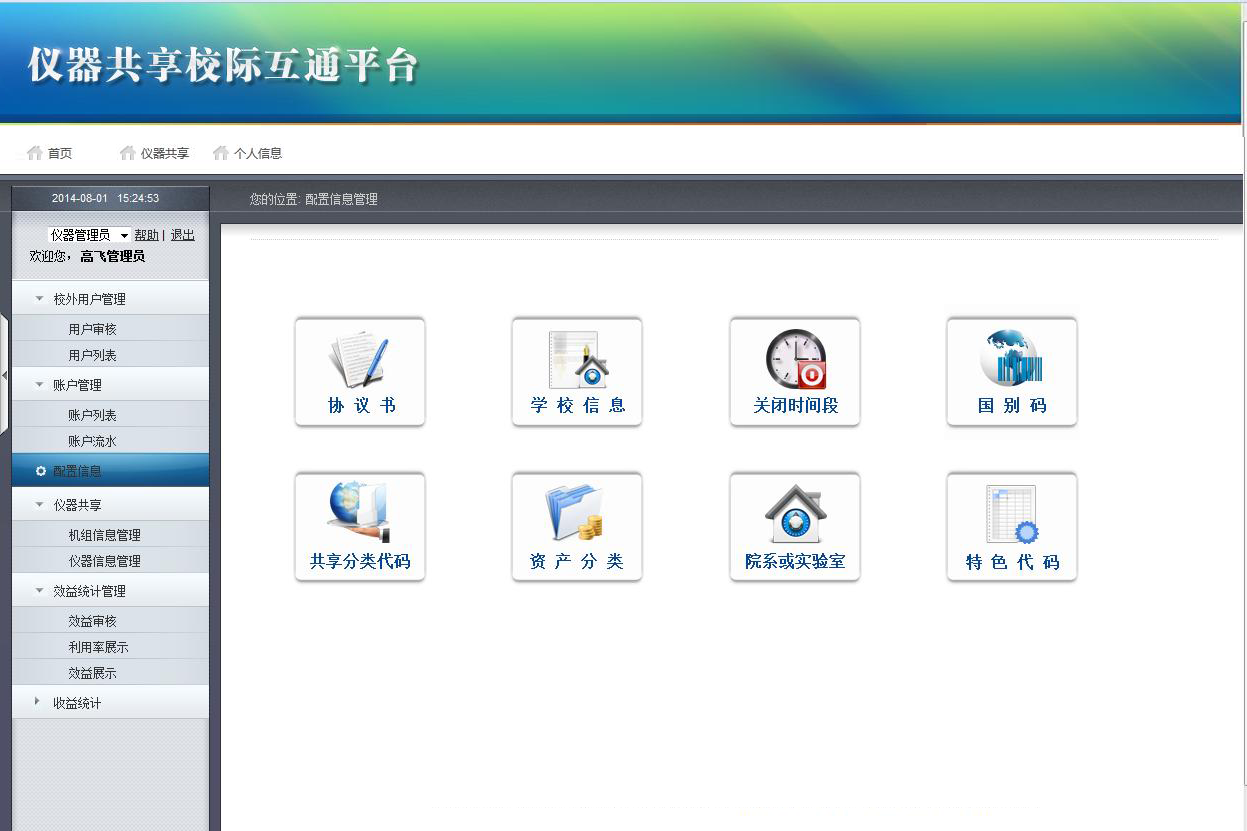Collapse the 校外用户管理 section
Viewport: 1247px width, 831px height.
tap(88, 299)
